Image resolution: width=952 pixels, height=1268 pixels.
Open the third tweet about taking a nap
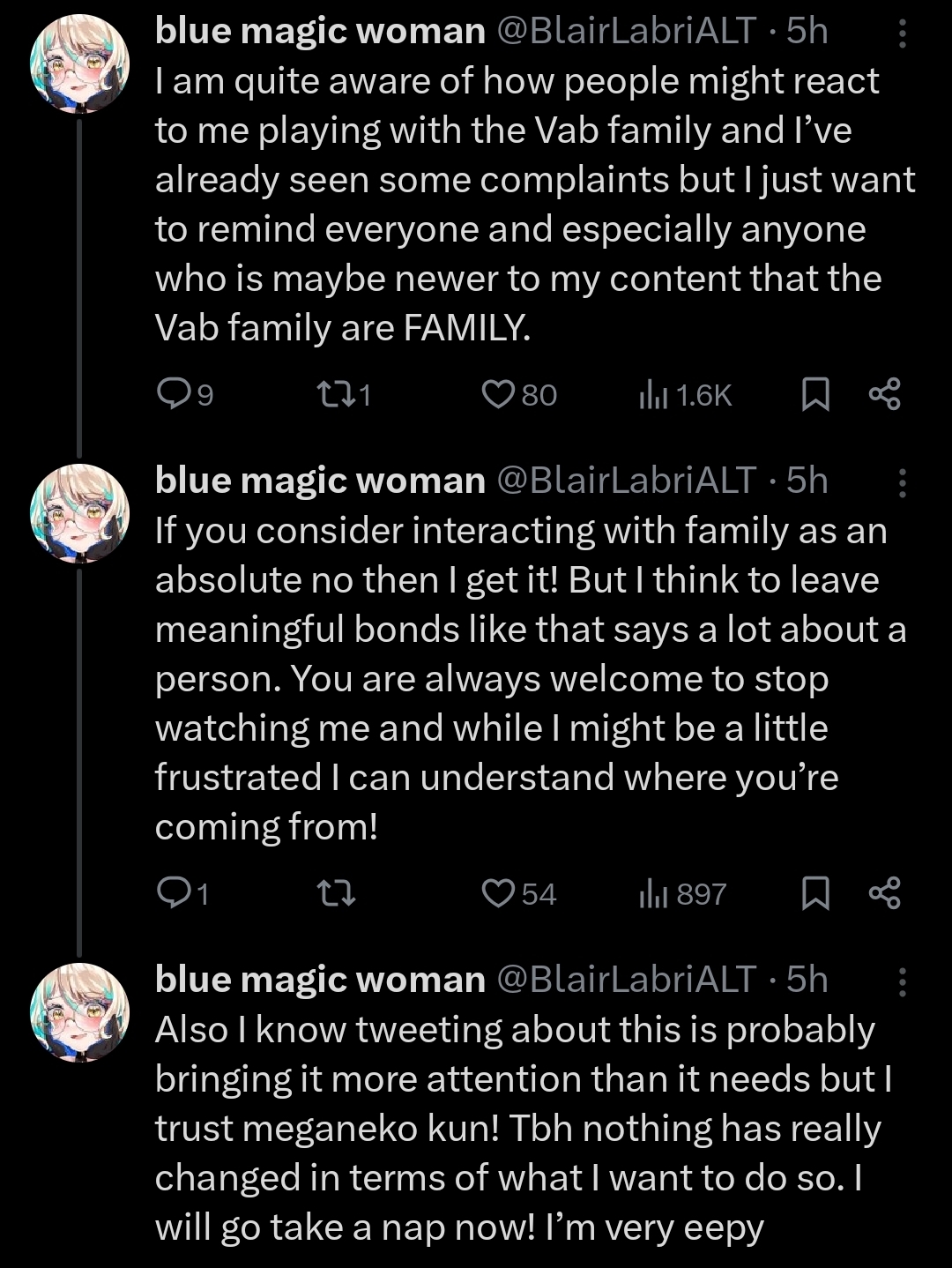tap(520, 1129)
